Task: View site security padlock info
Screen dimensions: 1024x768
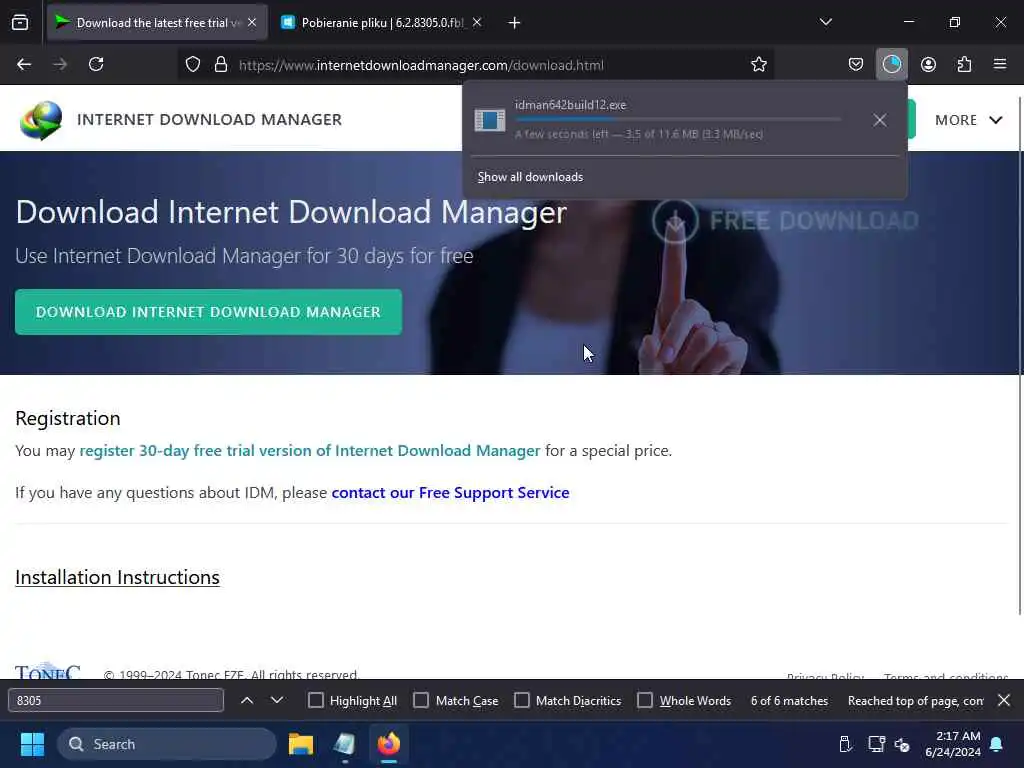Action: tap(221, 64)
